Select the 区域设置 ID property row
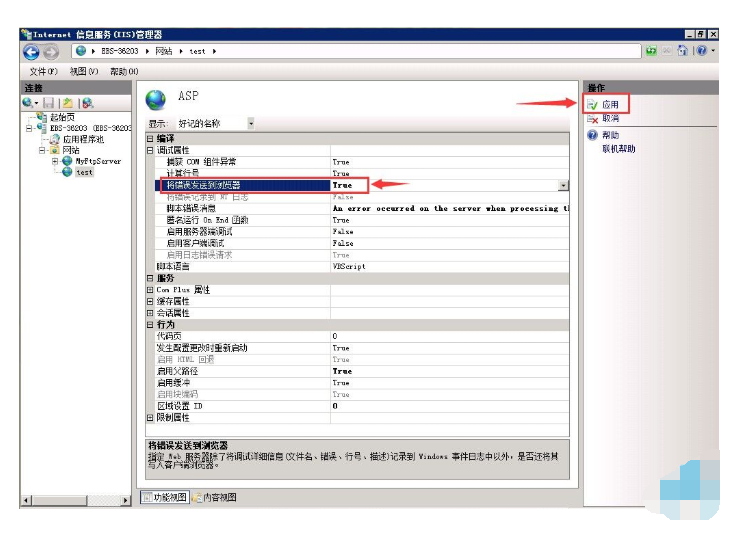The width and height of the screenshot is (731, 544). [362, 406]
